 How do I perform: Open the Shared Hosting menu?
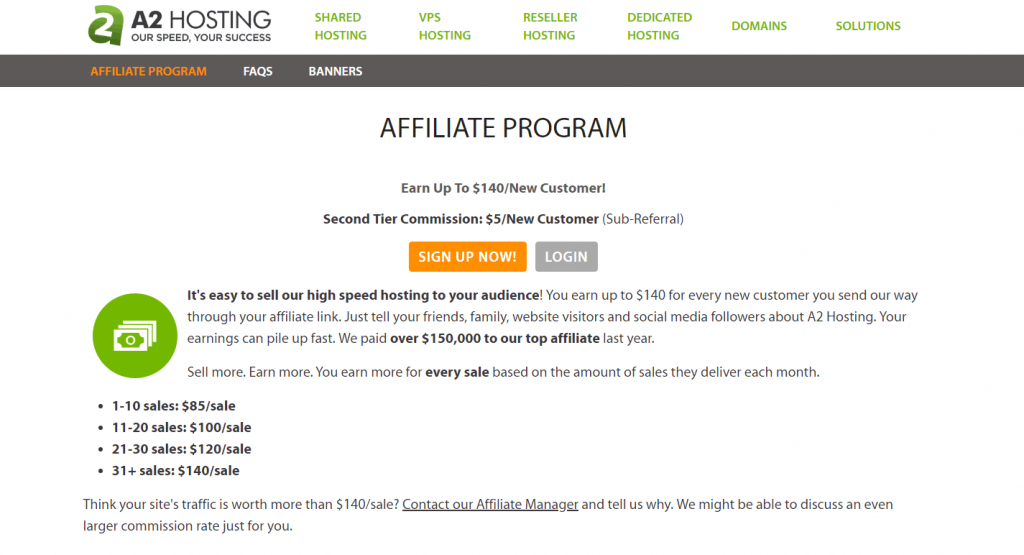[340, 26]
